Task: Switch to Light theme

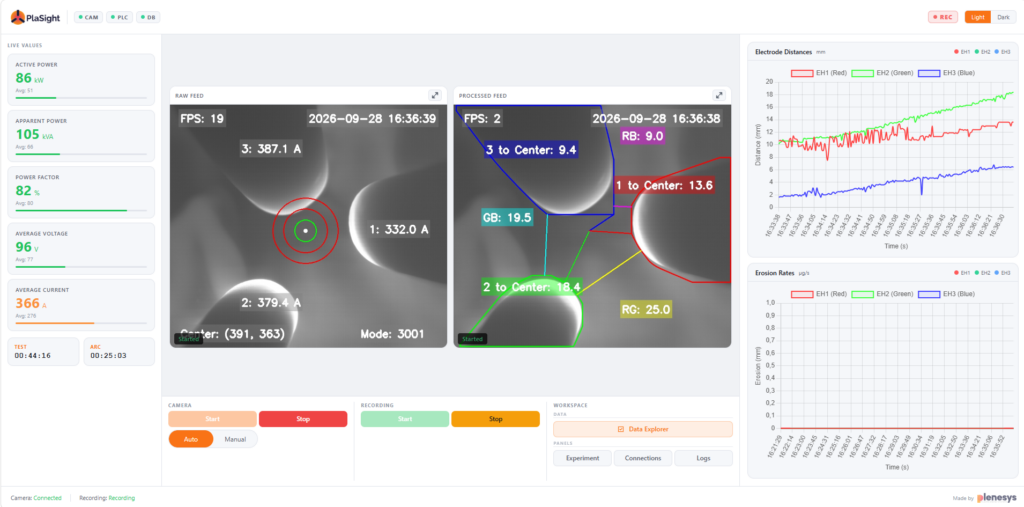Action: click(978, 18)
